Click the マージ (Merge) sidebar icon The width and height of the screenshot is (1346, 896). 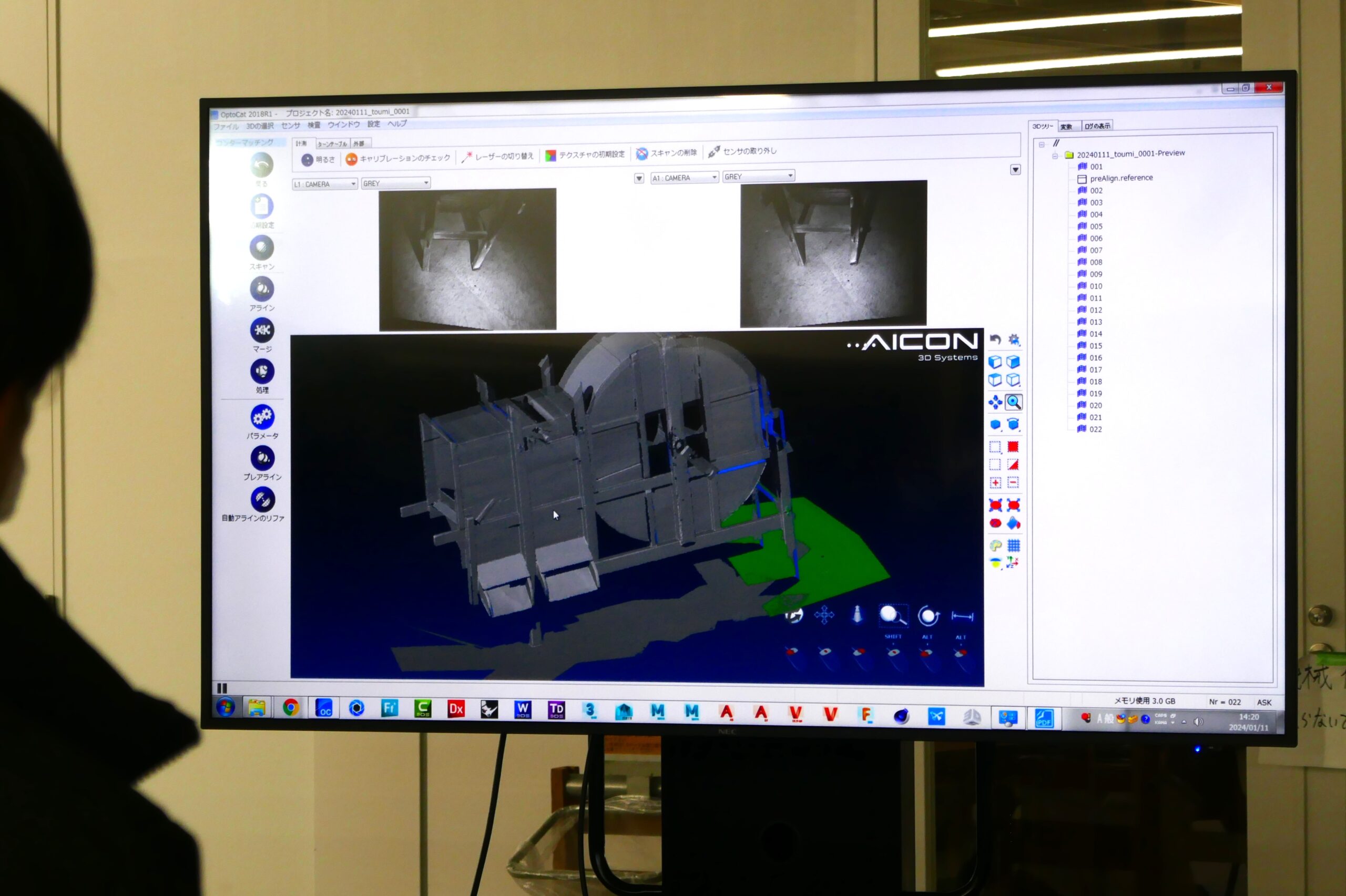coord(262,331)
